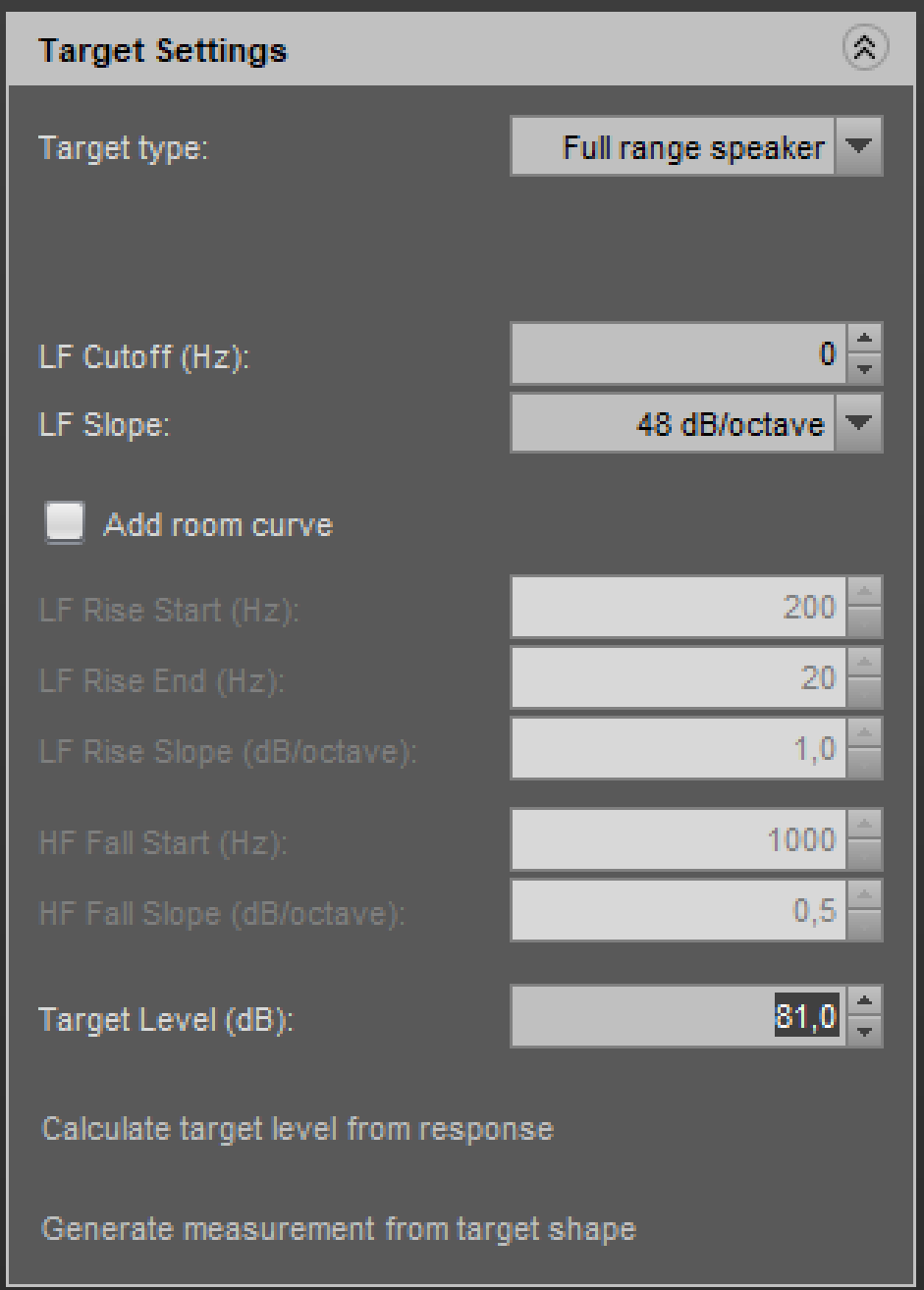The image size is (924, 1290).
Task: Open the Target type dropdown arrow
Action: pos(859,147)
